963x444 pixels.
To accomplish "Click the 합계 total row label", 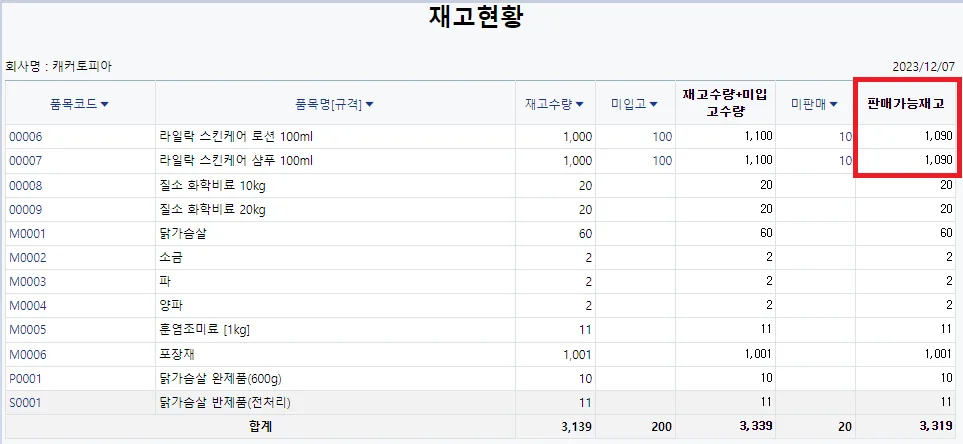I will tap(259, 426).
